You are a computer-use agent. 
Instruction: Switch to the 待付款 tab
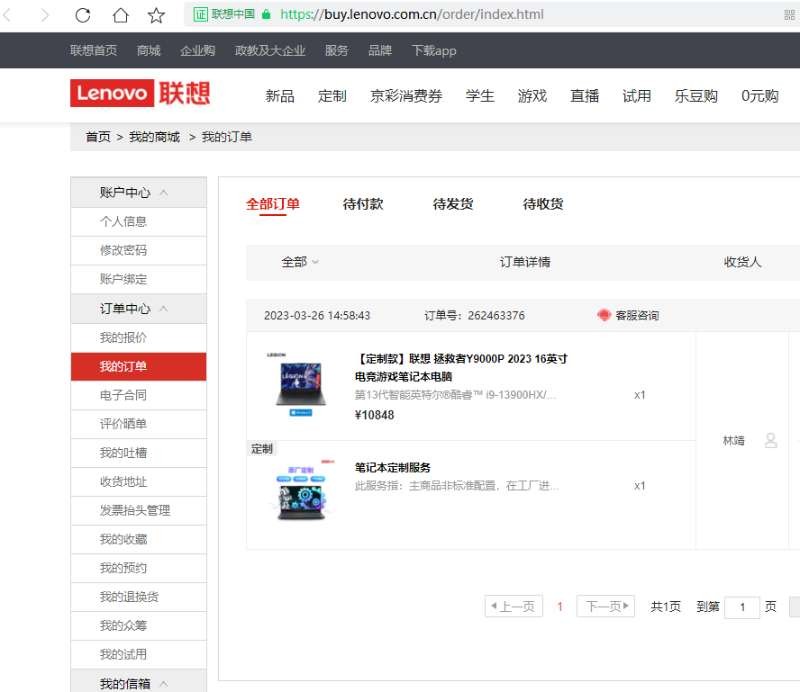363,204
